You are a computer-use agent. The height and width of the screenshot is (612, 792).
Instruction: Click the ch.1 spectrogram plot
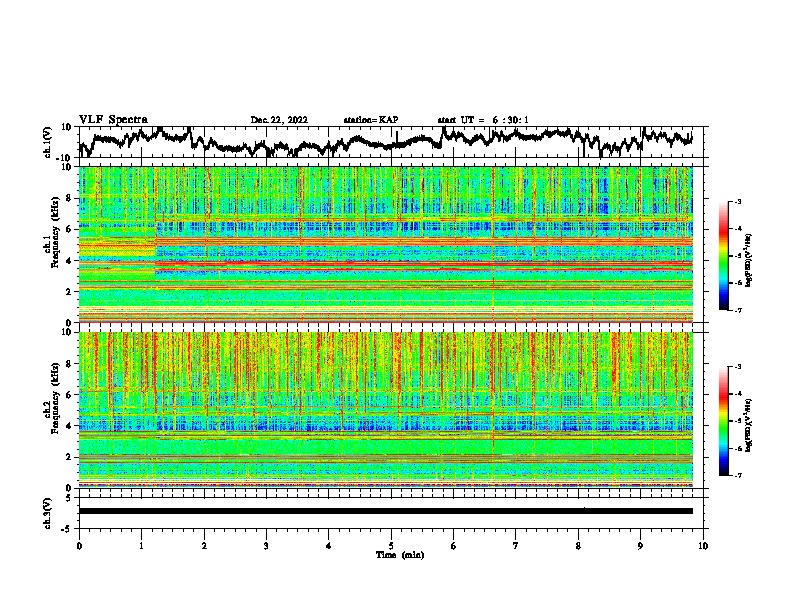point(386,244)
